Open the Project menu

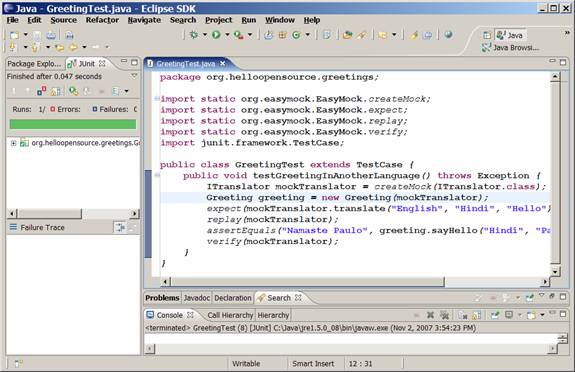pos(219,20)
